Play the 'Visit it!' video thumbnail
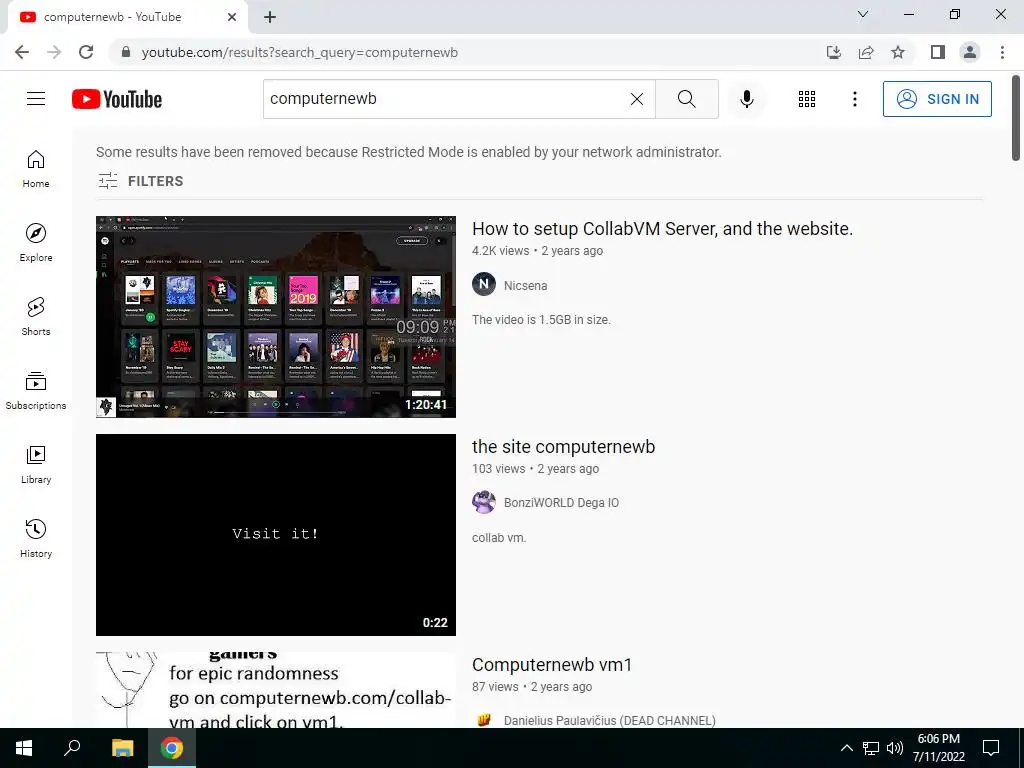This screenshot has height=768, width=1024. (x=276, y=534)
